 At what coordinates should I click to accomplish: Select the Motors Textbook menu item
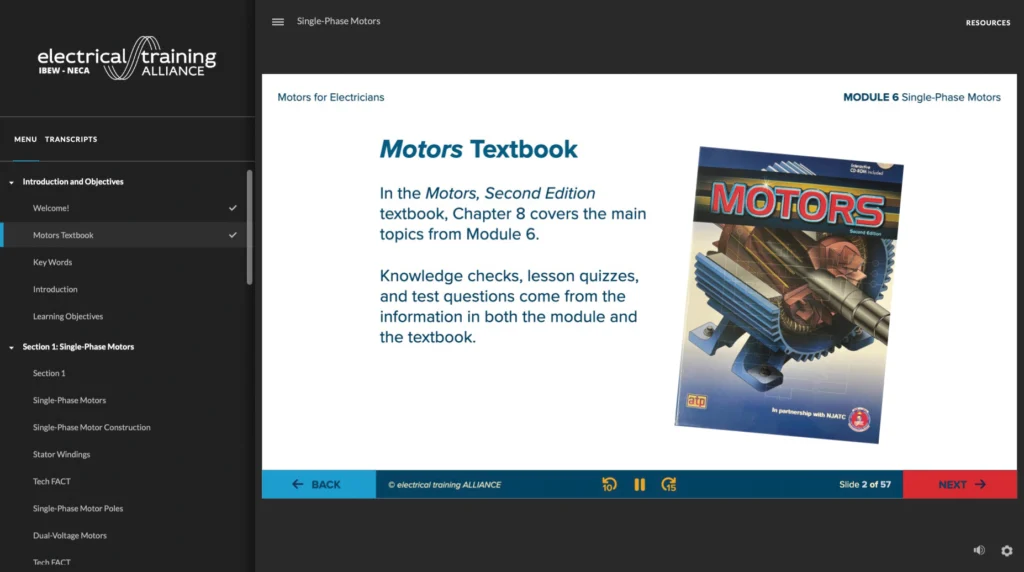click(x=124, y=235)
